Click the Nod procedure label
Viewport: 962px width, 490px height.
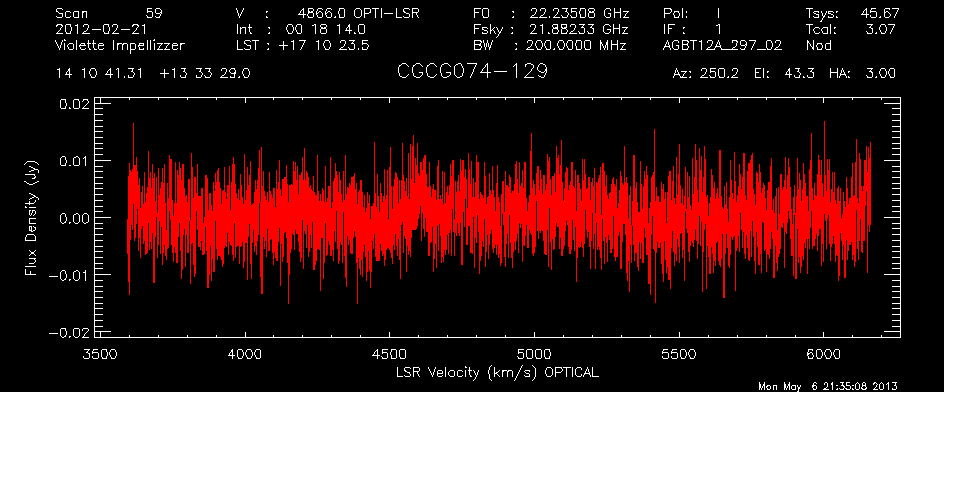[818, 45]
